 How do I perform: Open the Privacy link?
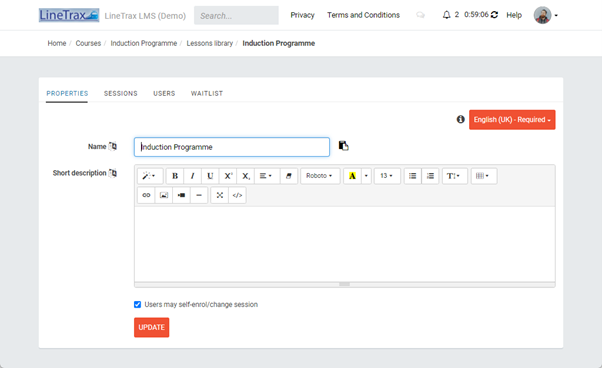pyautogui.click(x=302, y=15)
